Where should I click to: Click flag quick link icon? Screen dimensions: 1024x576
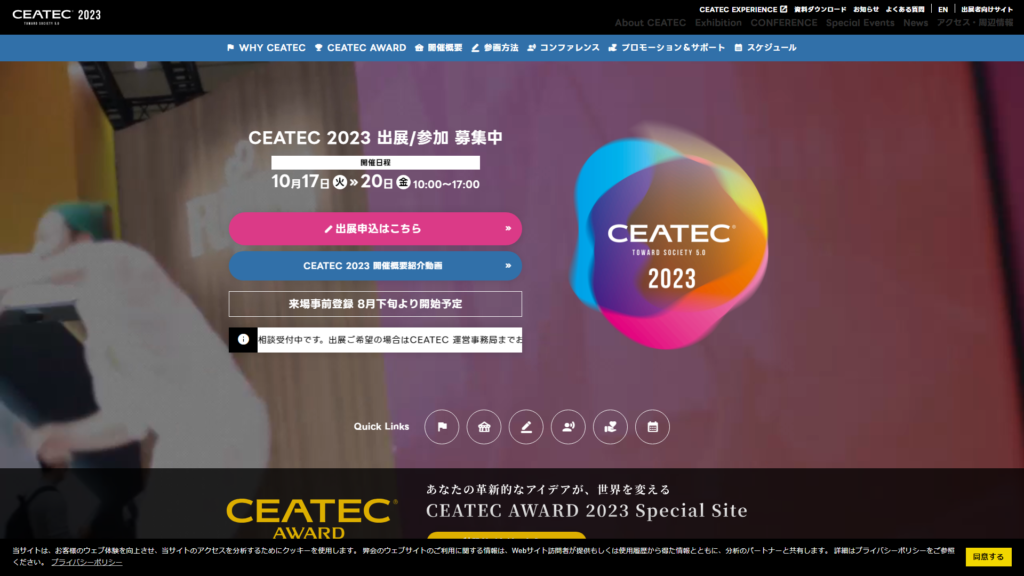pos(442,427)
